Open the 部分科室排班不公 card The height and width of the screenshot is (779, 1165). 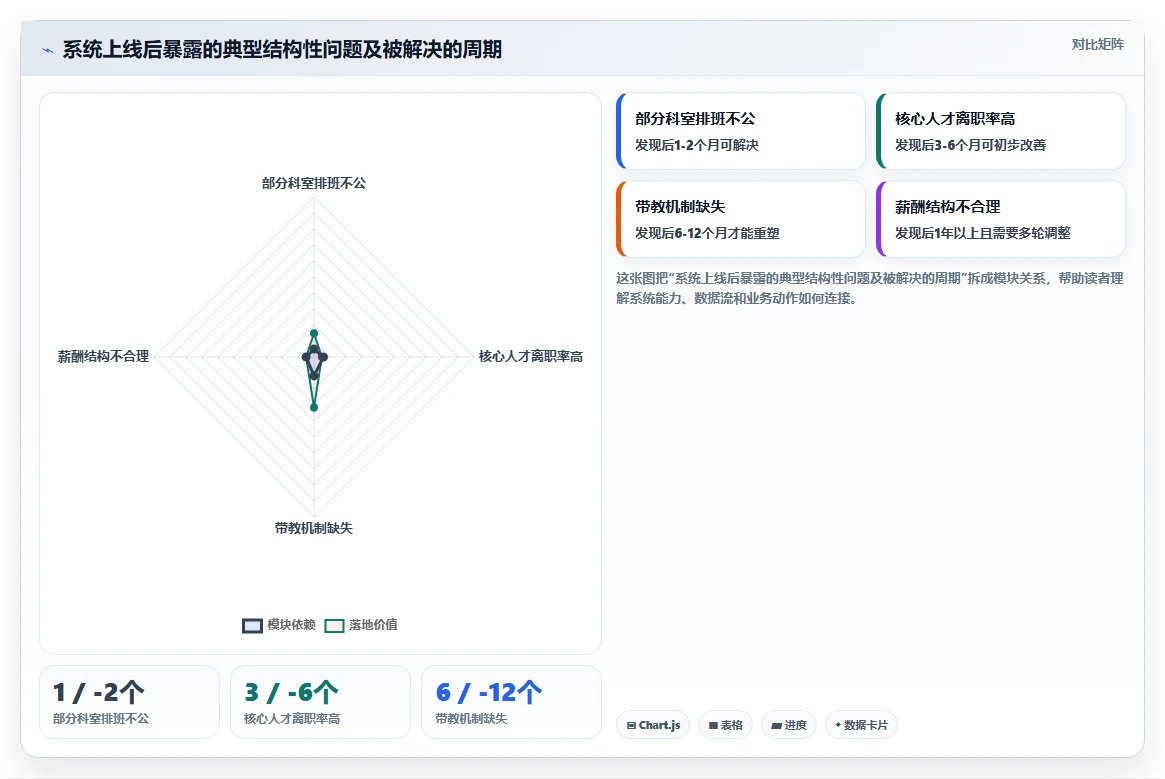tap(741, 131)
